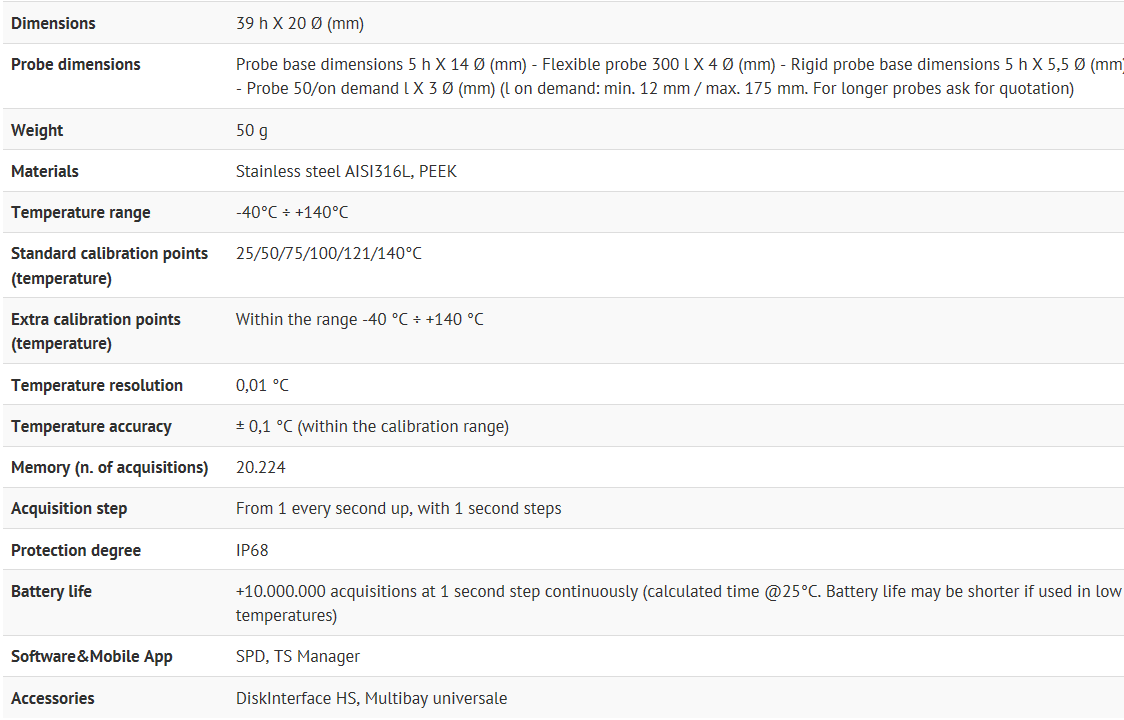Click the 0,01 °C resolution value
This screenshot has height=720, width=1124.
(x=262, y=385)
